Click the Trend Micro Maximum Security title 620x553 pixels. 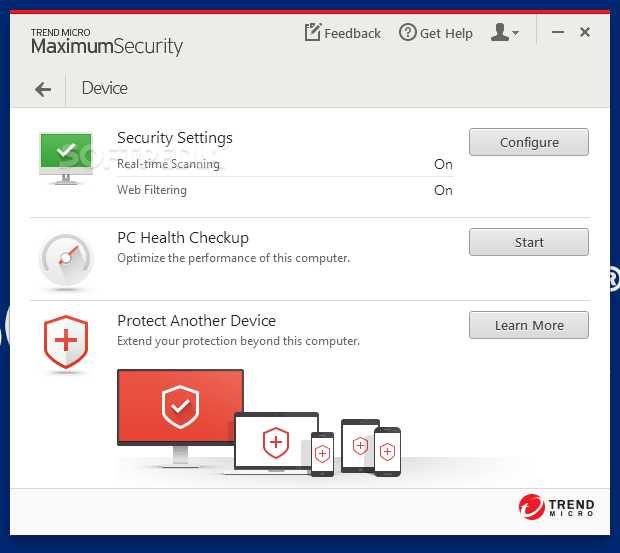(x=107, y=42)
